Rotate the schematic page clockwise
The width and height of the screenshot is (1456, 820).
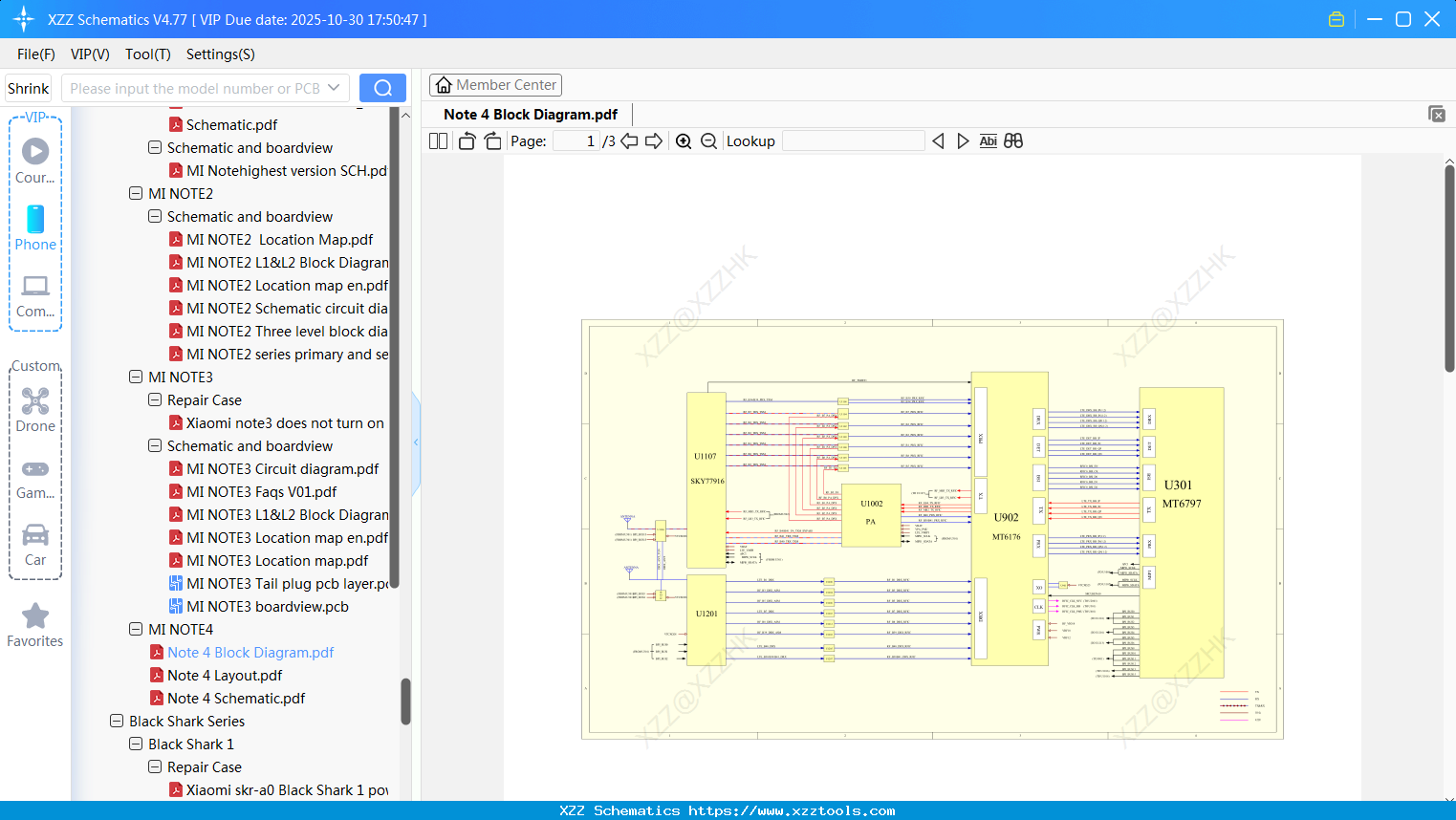point(491,140)
